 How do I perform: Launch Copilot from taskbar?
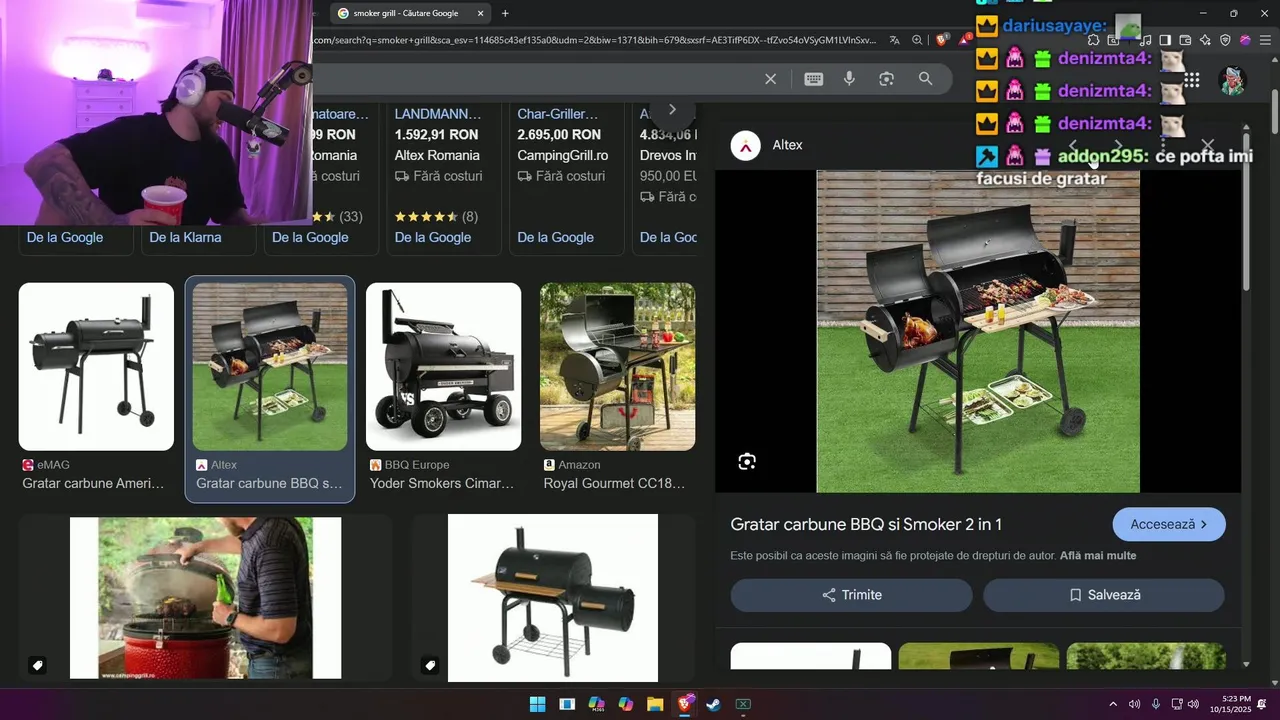tap(626, 704)
